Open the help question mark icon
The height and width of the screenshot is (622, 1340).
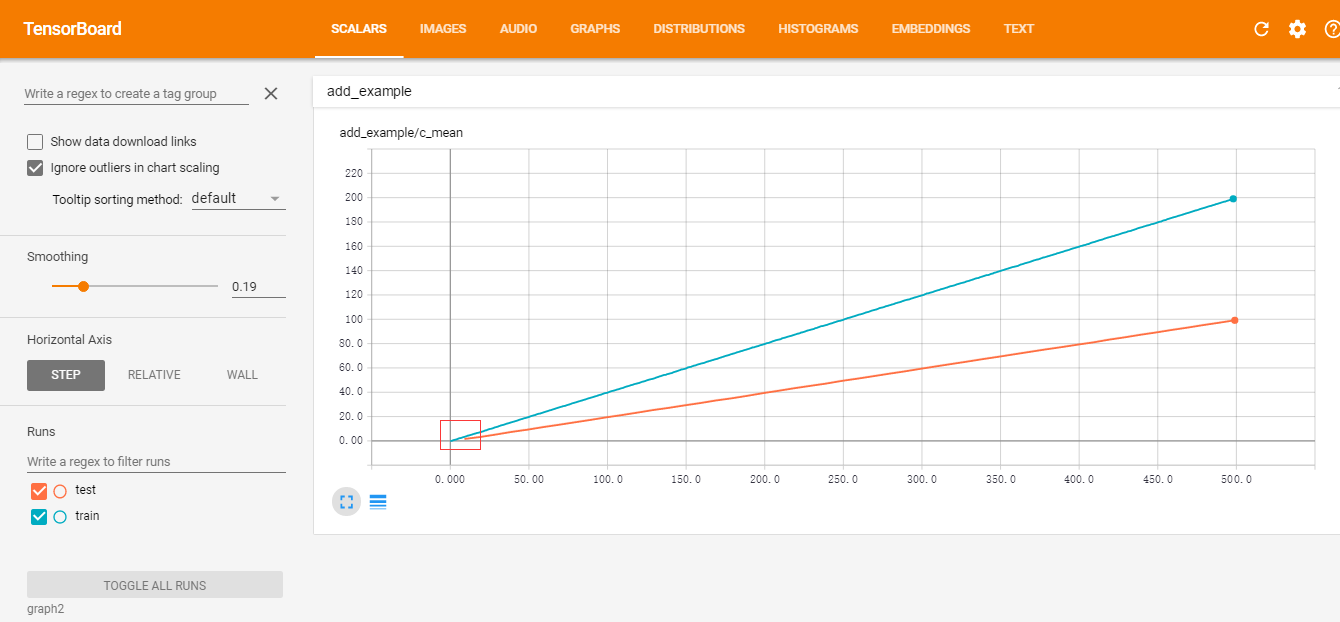pyautogui.click(x=1331, y=29)
